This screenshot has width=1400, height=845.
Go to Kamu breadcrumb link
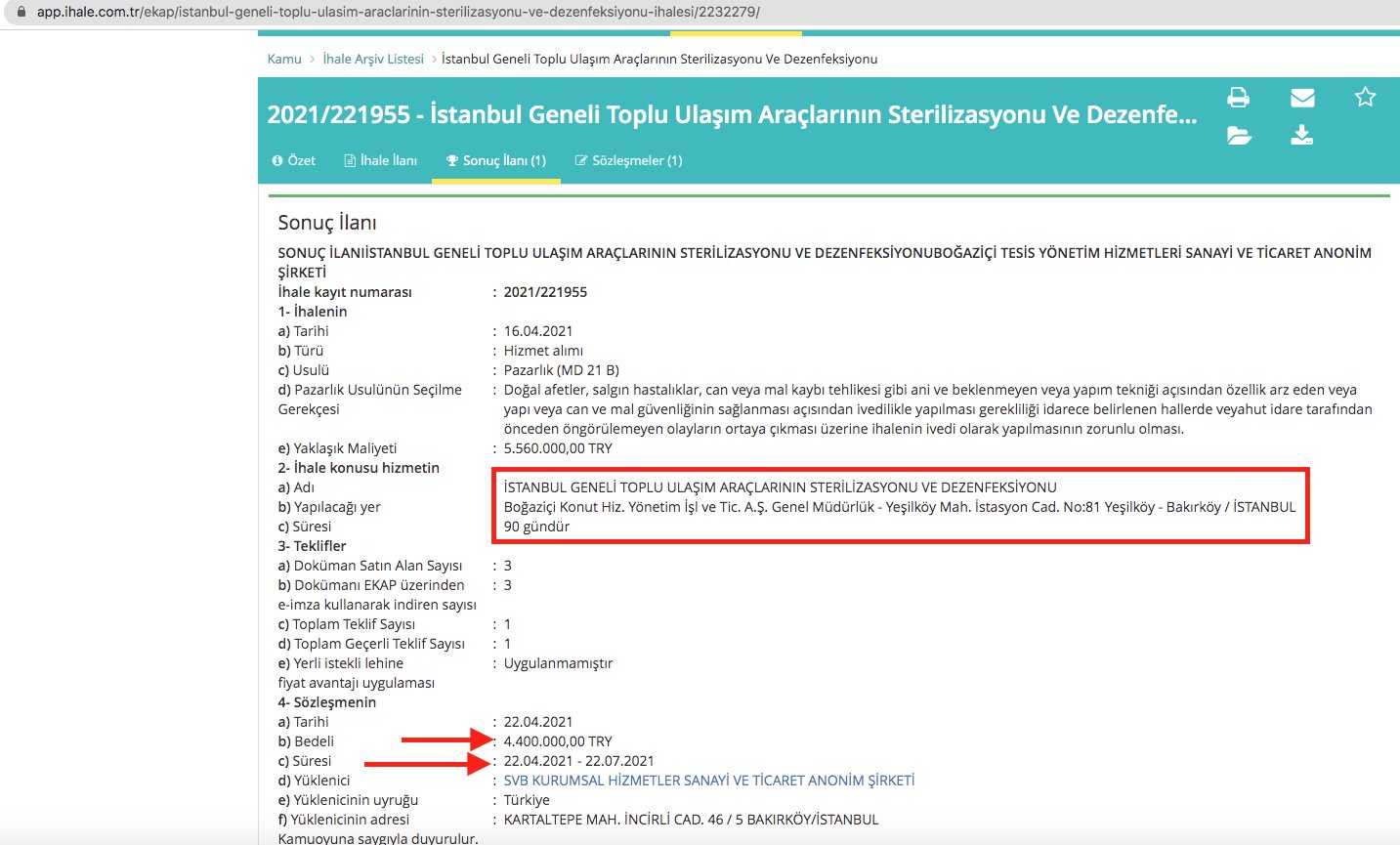[x=284, y=59]
